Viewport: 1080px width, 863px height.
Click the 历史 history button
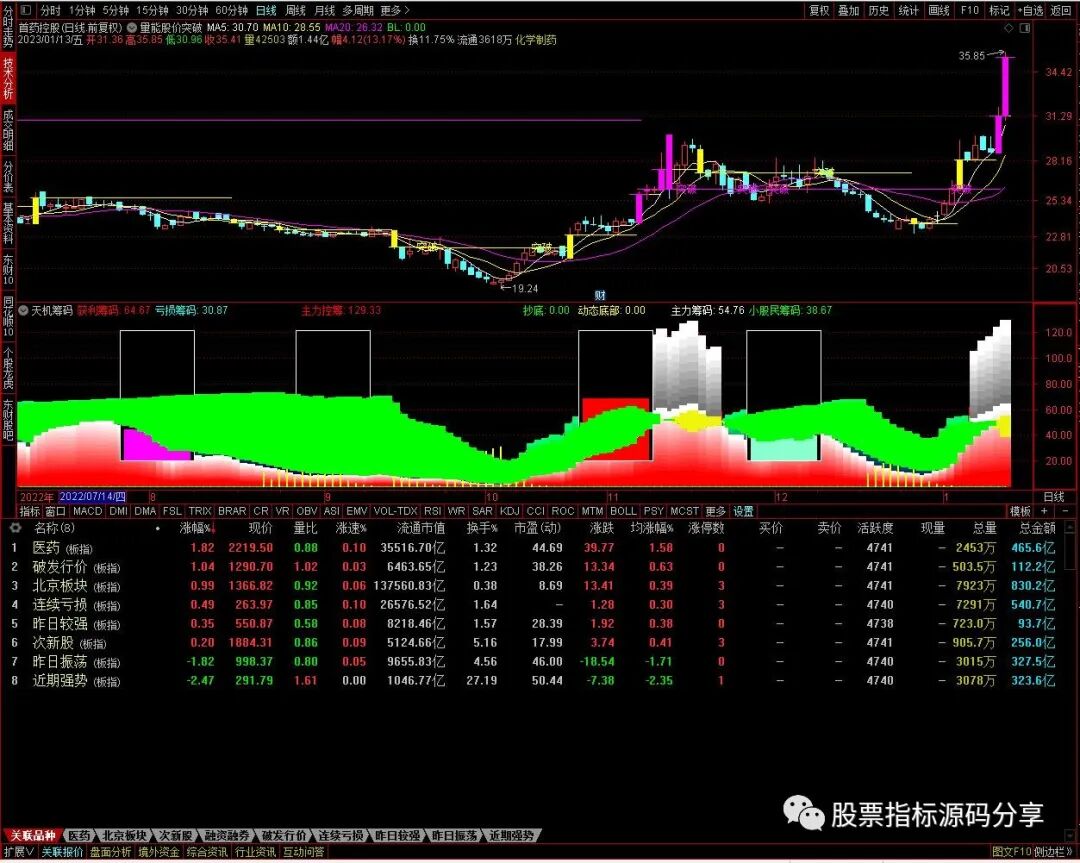pos(878,10)
